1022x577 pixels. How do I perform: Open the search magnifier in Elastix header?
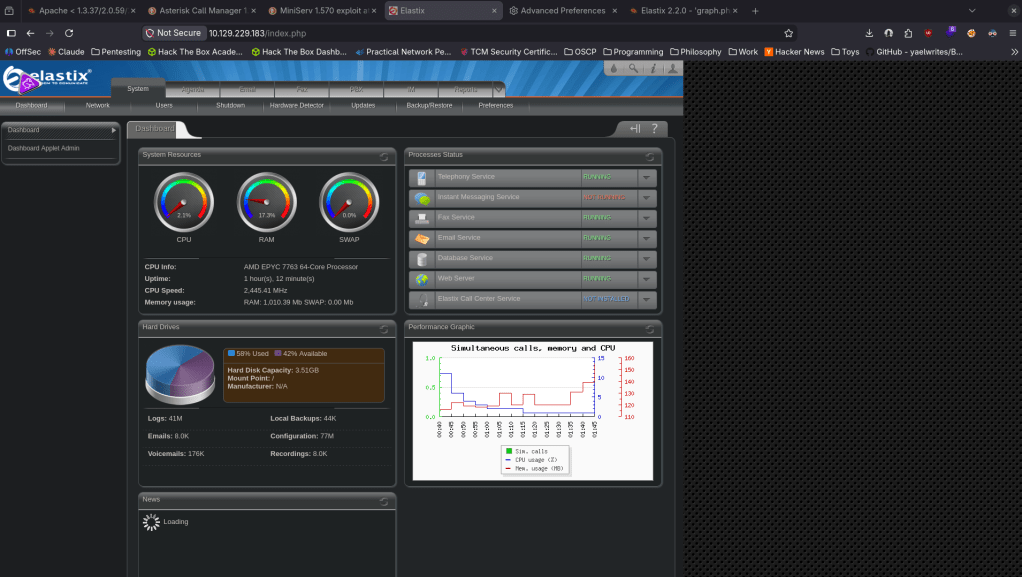[x=633, y=69]
